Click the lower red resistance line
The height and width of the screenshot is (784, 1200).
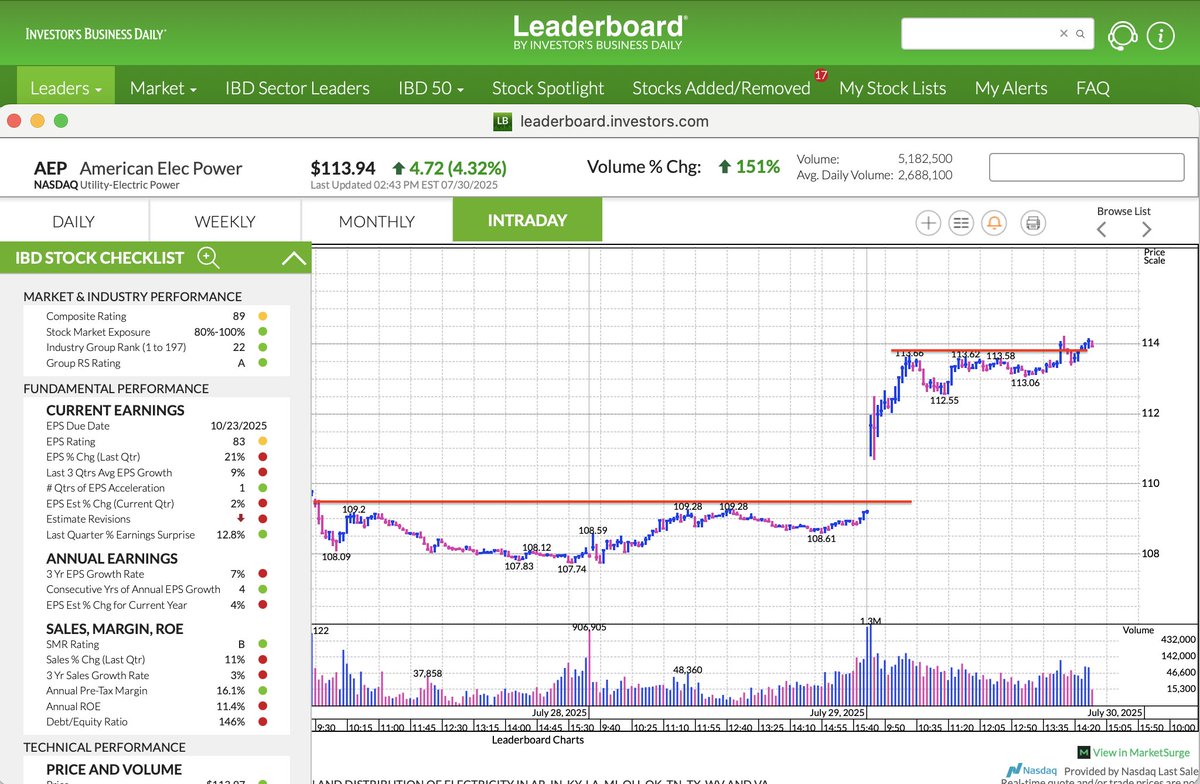tap(612, 501)
